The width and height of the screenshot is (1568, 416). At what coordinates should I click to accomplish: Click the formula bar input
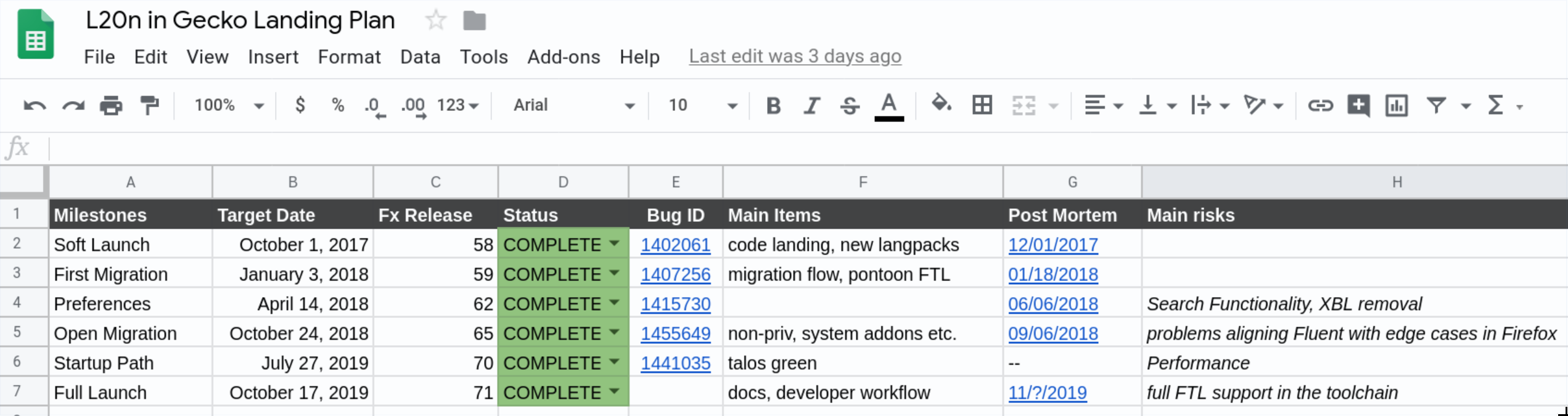point(808,149)
